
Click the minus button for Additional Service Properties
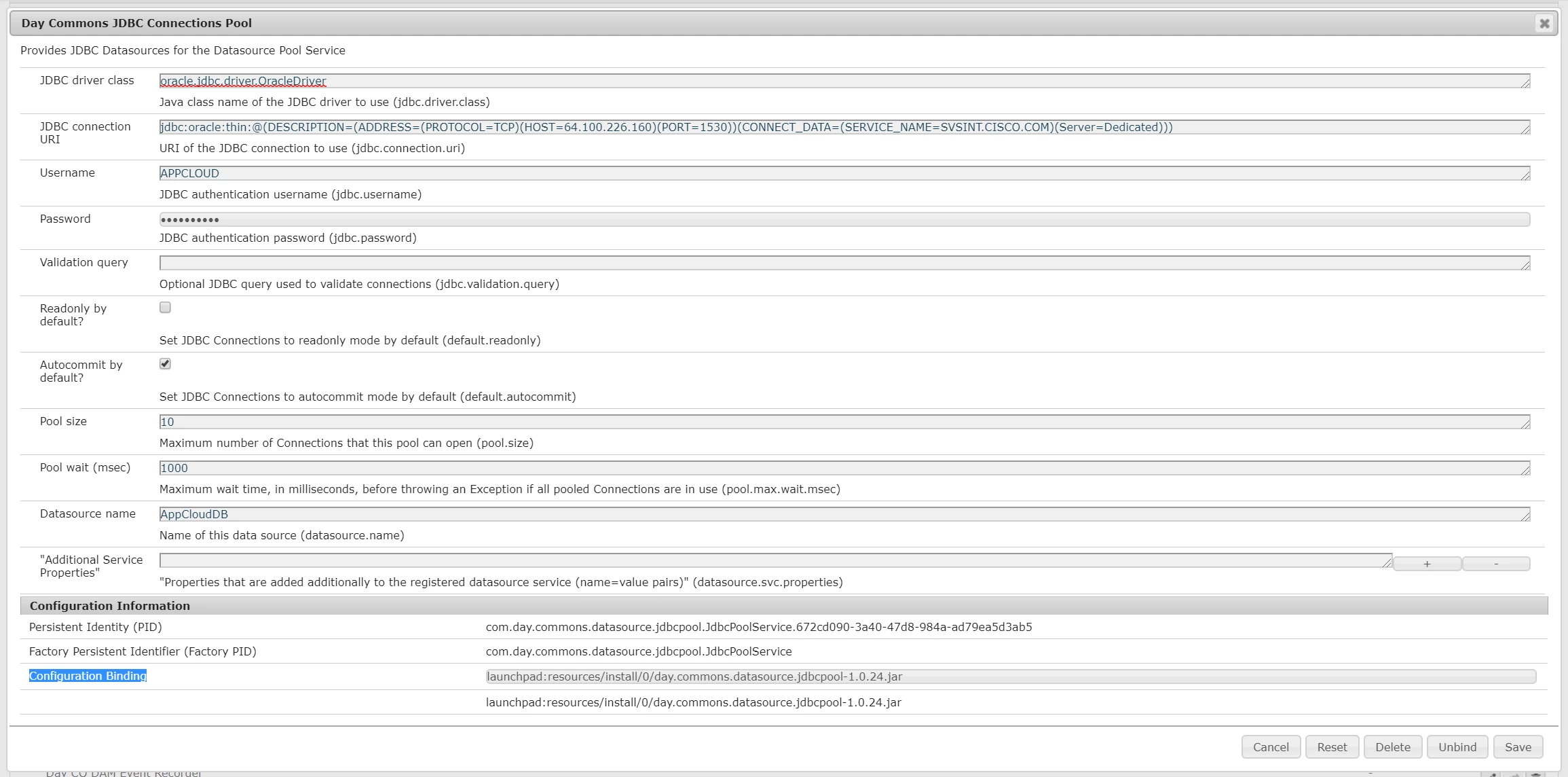click(x=1495, y=564)
